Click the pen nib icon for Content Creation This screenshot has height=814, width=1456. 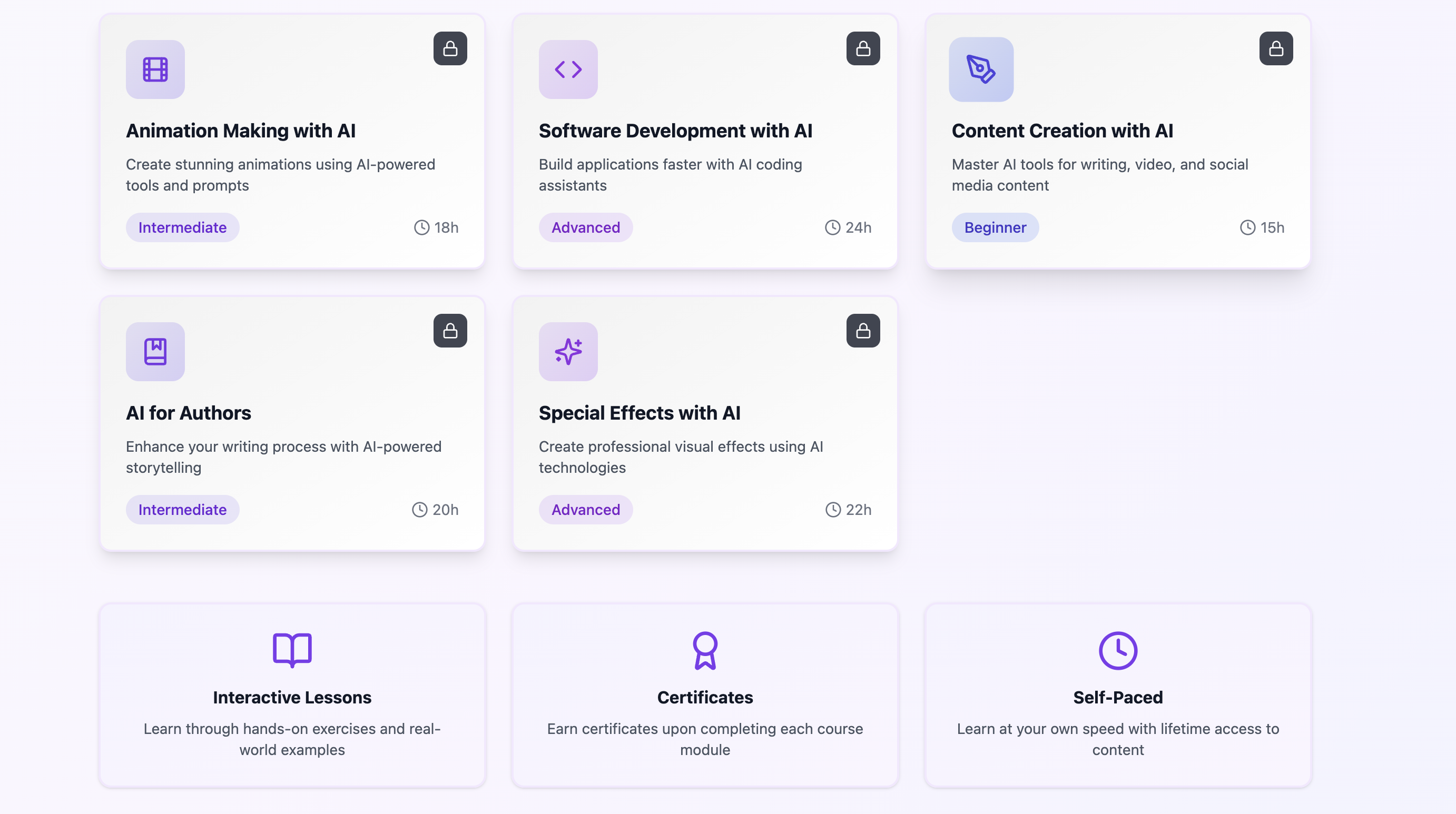point(981,70)
